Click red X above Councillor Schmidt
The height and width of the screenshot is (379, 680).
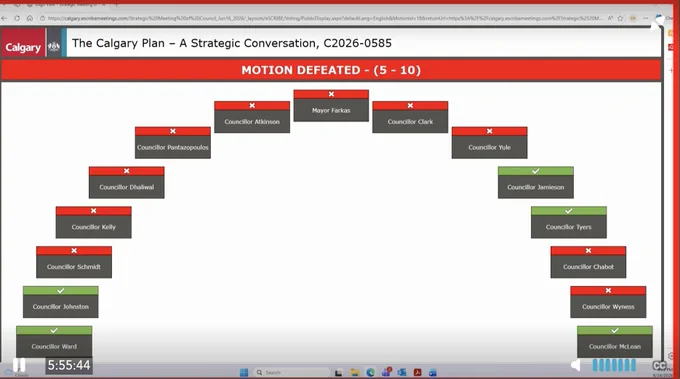point(74,251)
